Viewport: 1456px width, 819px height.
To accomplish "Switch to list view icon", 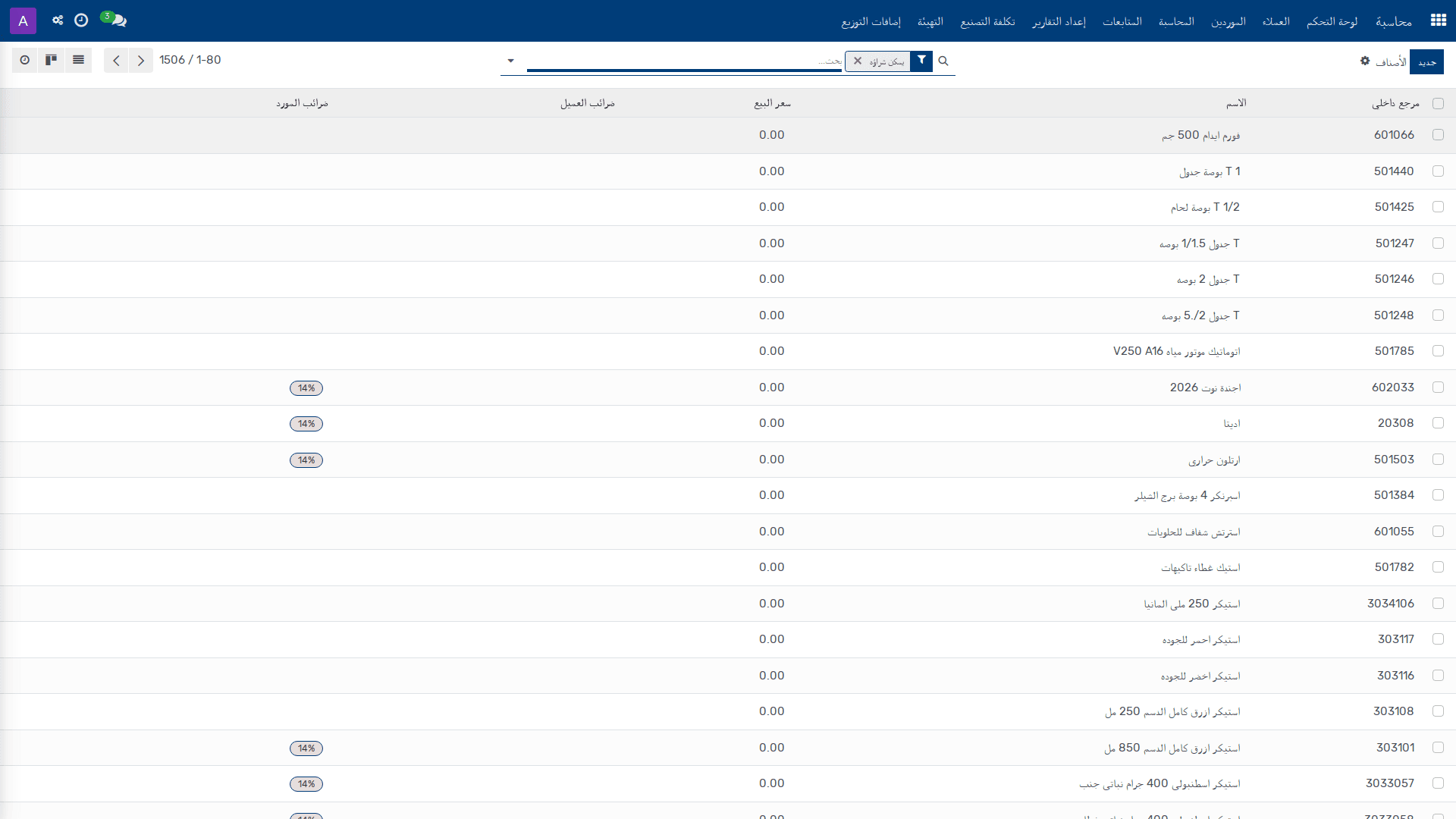I will 78,60.
